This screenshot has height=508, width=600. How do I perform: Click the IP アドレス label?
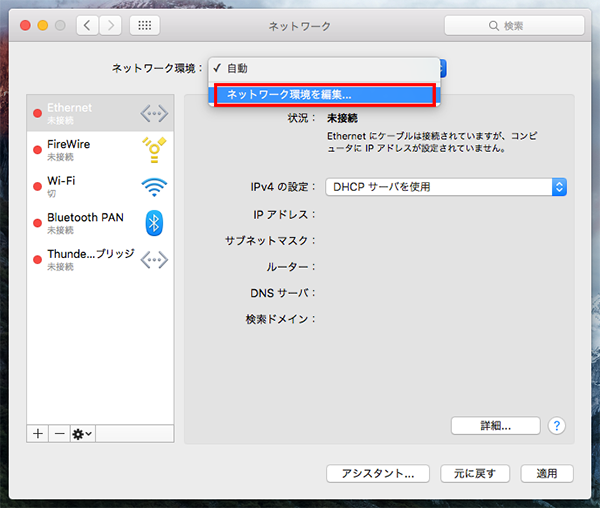point(284,215)
